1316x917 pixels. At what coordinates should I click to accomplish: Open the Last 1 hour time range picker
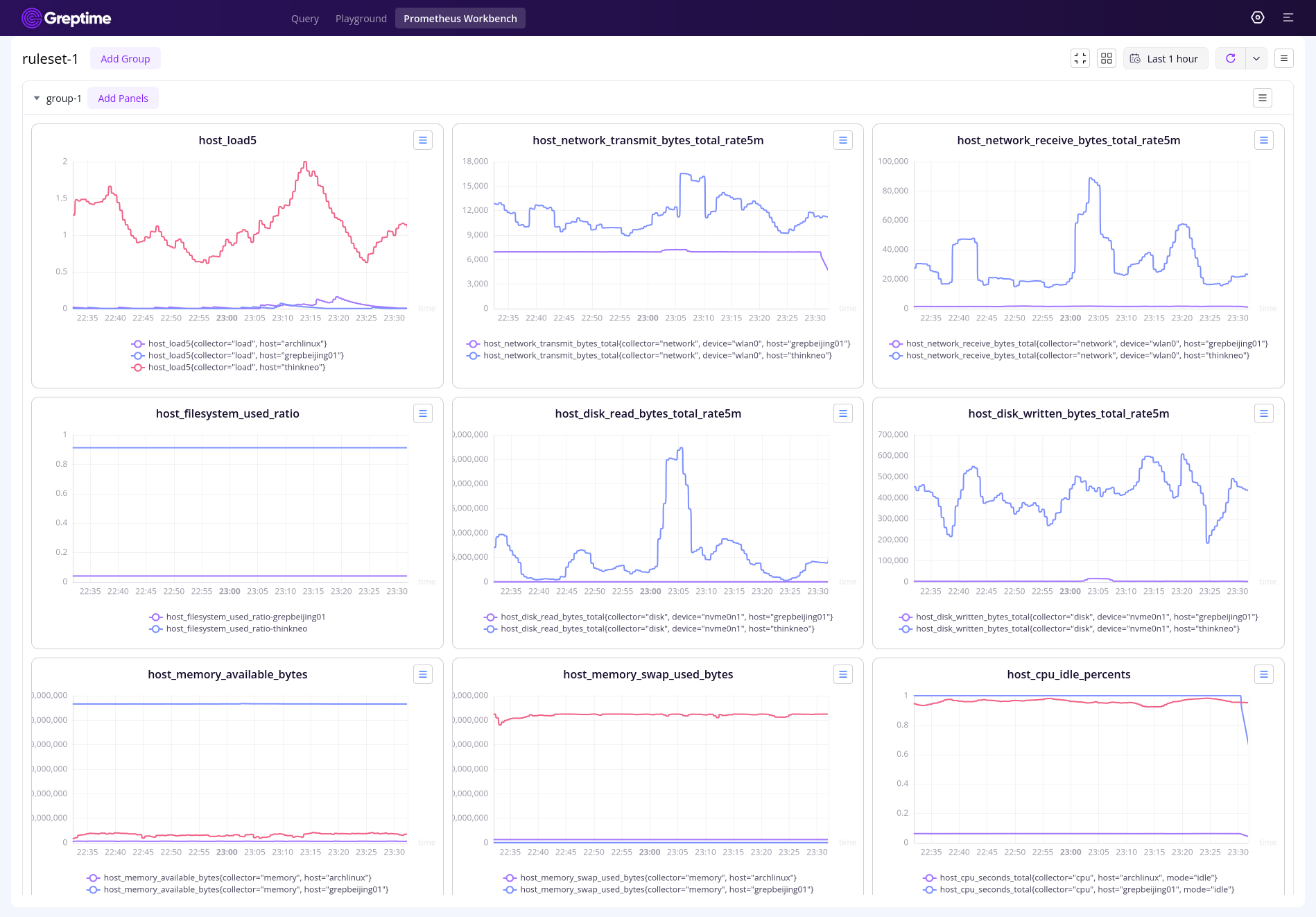[1166, 58]
